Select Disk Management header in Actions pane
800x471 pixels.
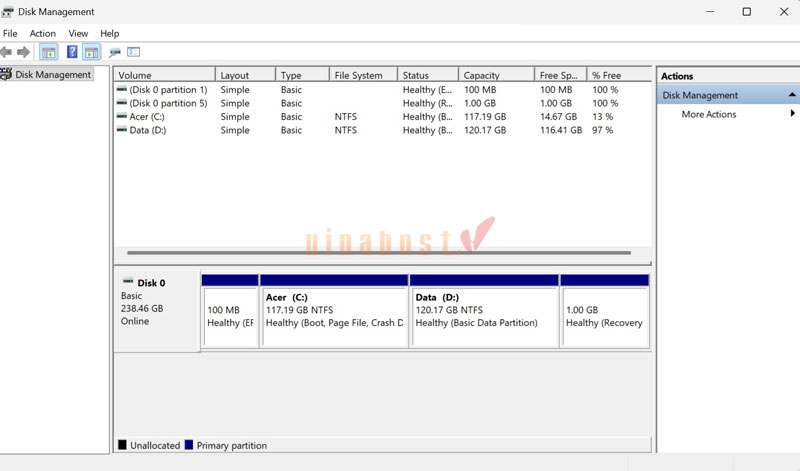(729, 95)
